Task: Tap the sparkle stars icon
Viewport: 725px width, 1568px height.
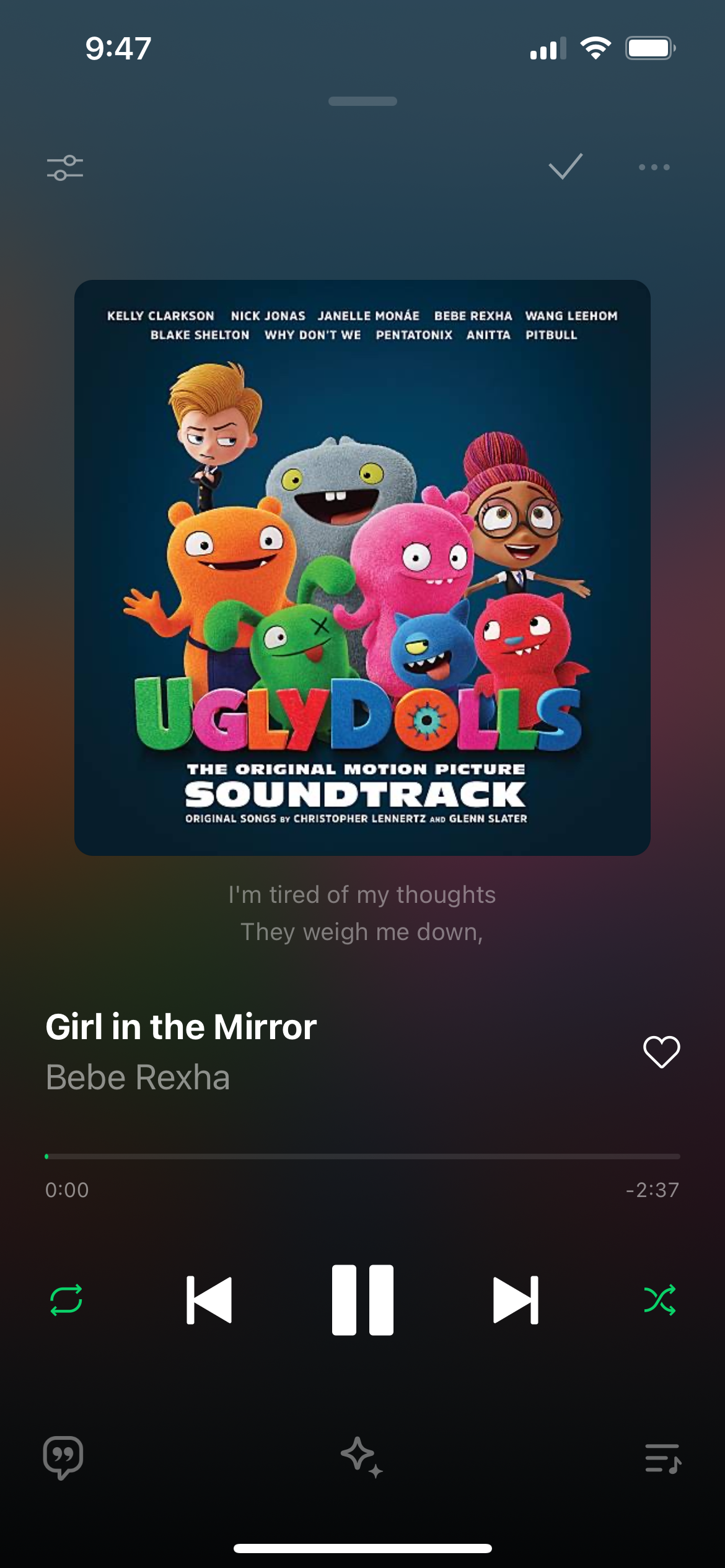Action: pos(362,1457)
